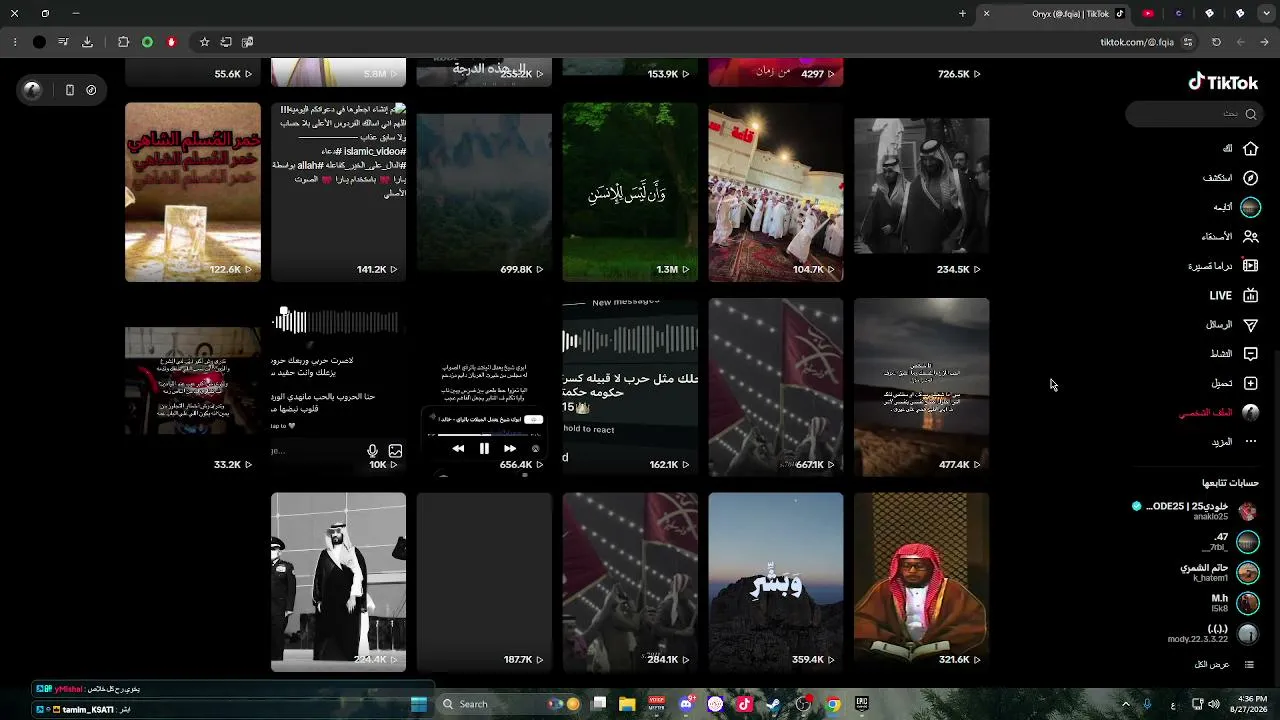1280x720 pixels.
Task: Skip backward in the 656.4K video overlay
Action: coord(458,449)
